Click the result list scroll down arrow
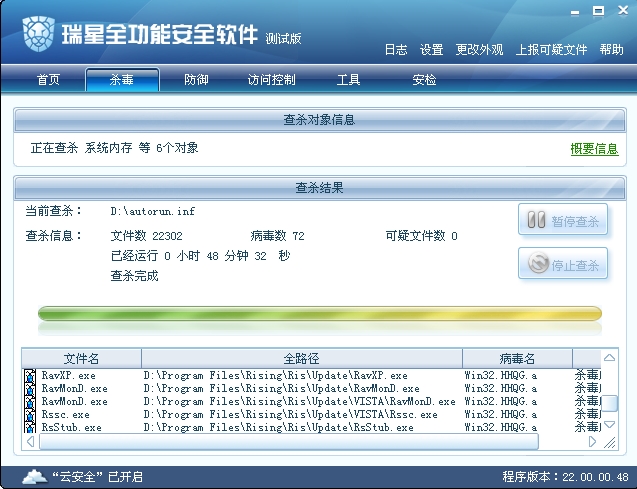 coord(609,424)
